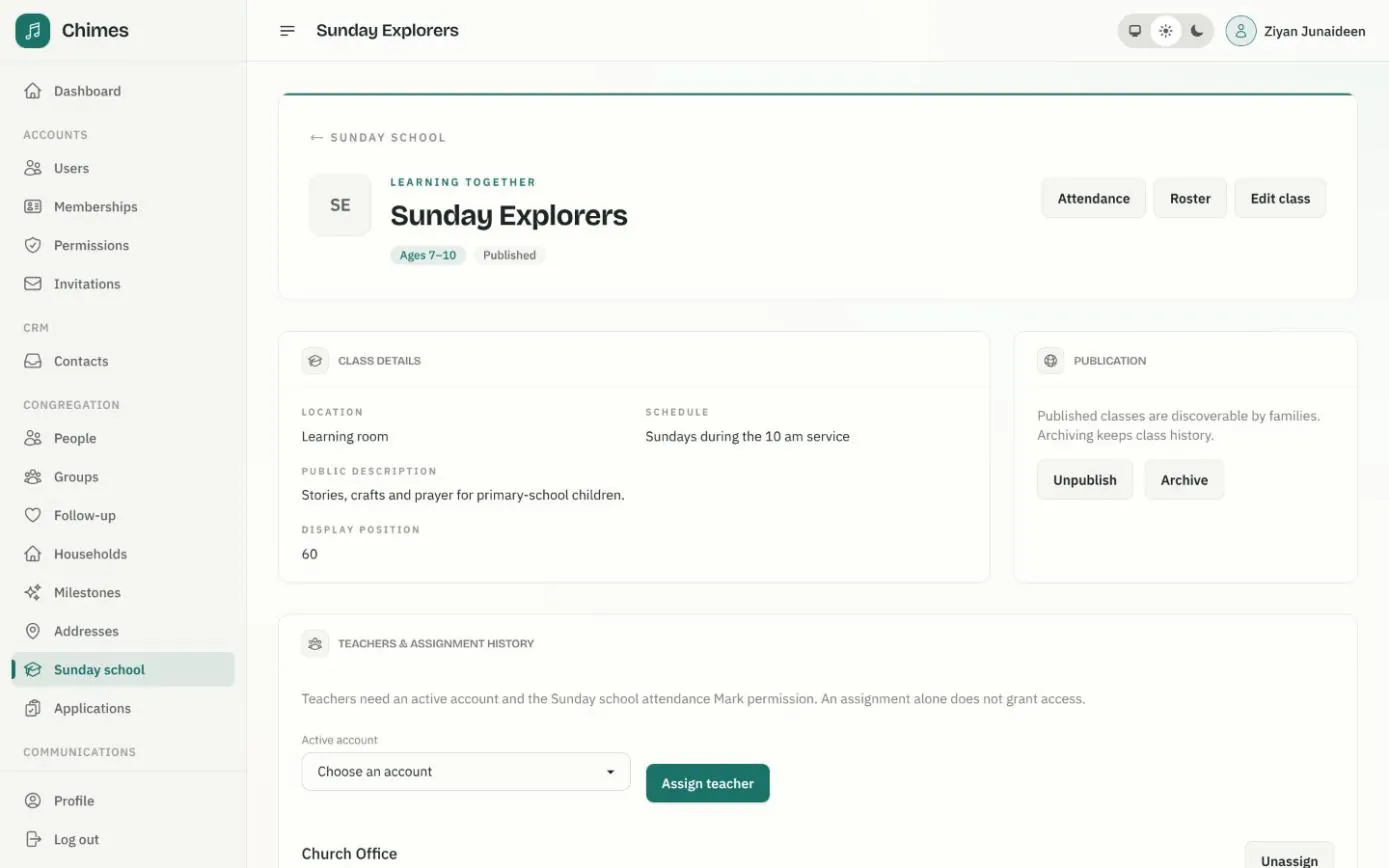Image resolution: width=1389 pixels, height=868 pixels.
Task: Toggle the sidebar hamburger menu icon
Action: pos(288,31)
